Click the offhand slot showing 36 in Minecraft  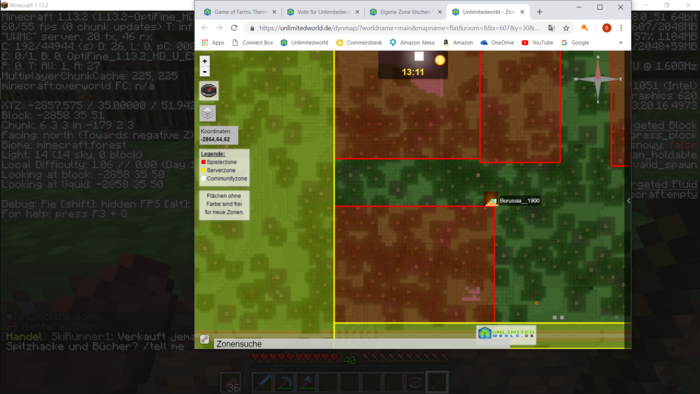tap(231, 383)
